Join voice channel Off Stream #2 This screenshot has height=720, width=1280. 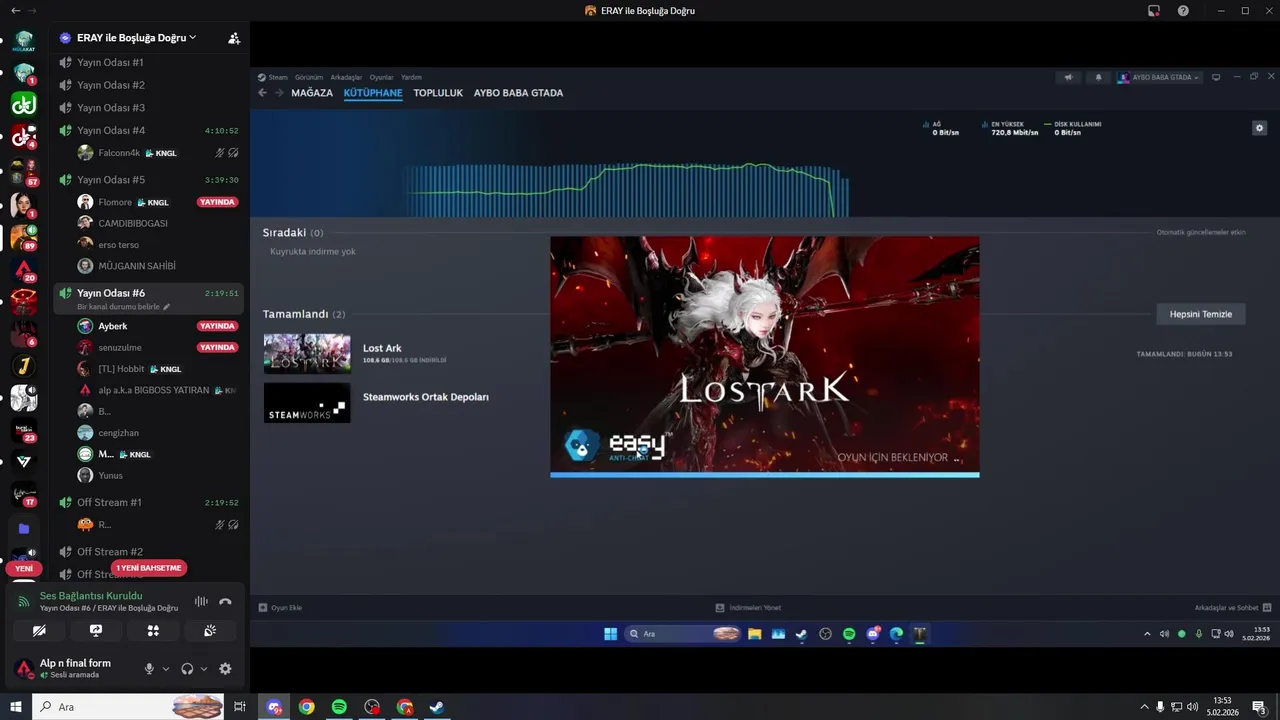pyautogui.click(x=149, y=552)
